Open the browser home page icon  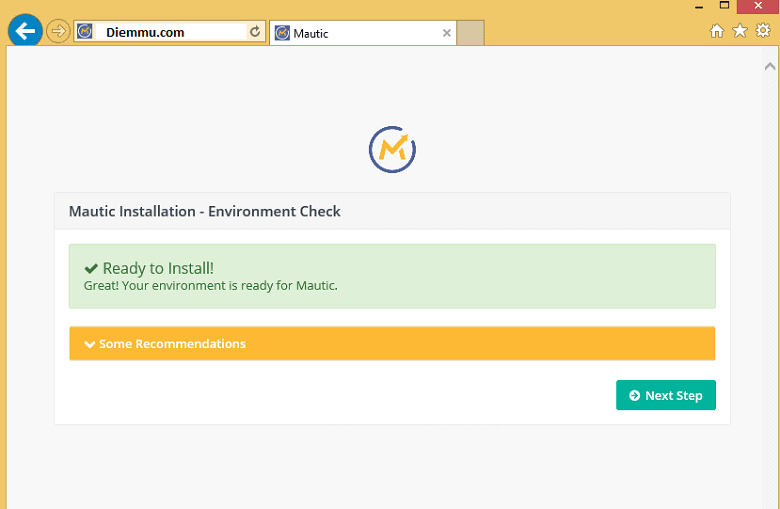(x=716, y=31)
